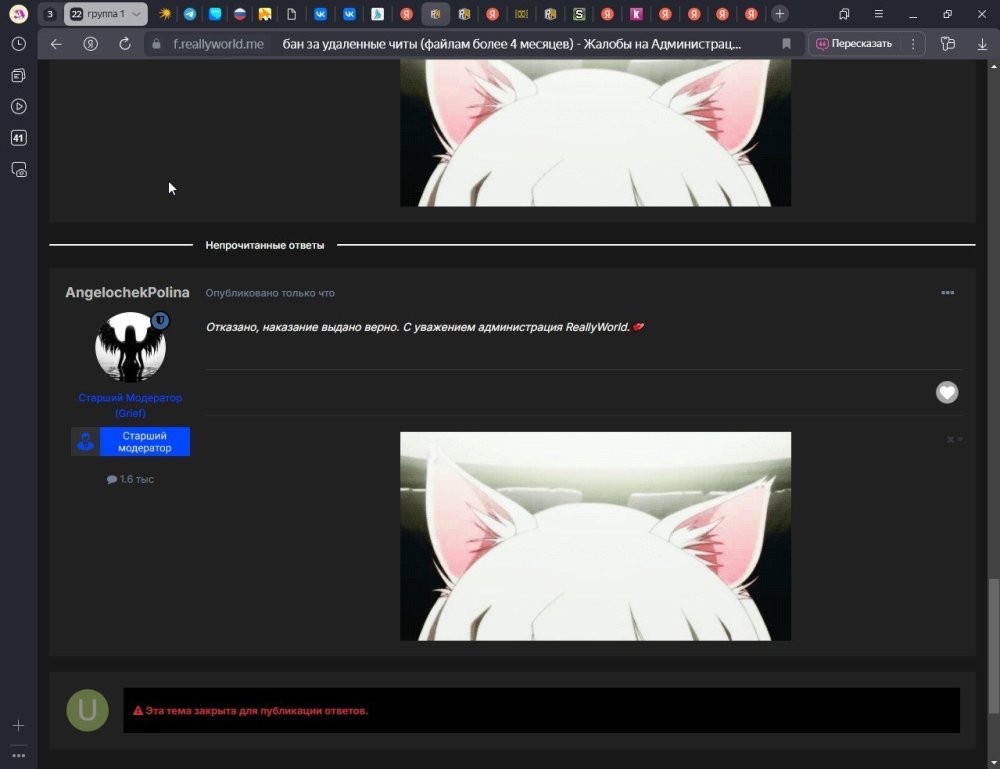Open the downloads panel
The height and width of the screenshot is (769, 1000).
[982, 44]
